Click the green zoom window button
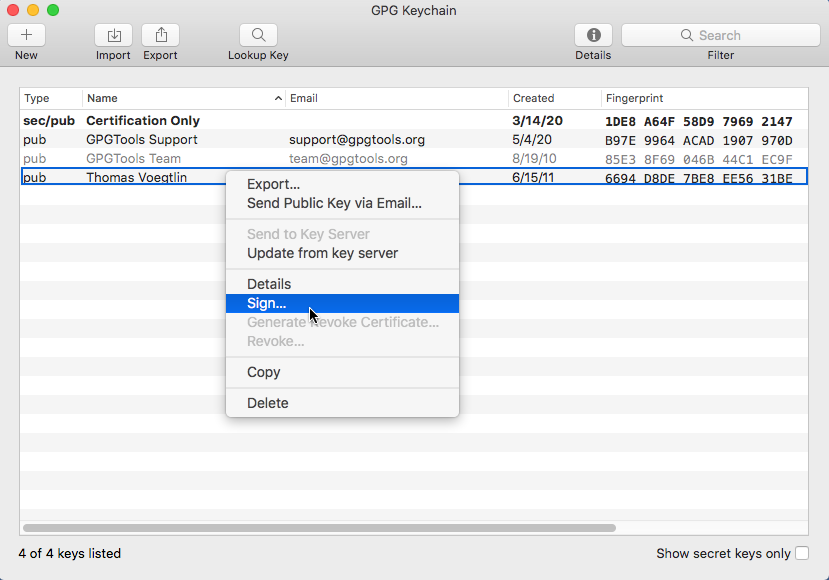Screen dimensions: 829x580 53,10
